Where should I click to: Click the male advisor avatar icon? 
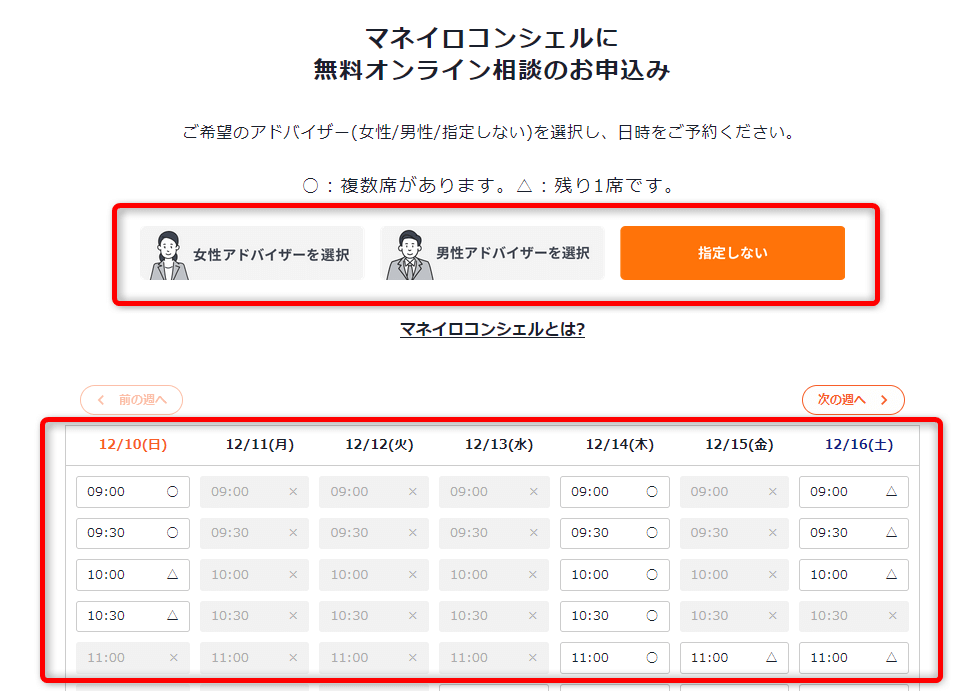[409, 255]
